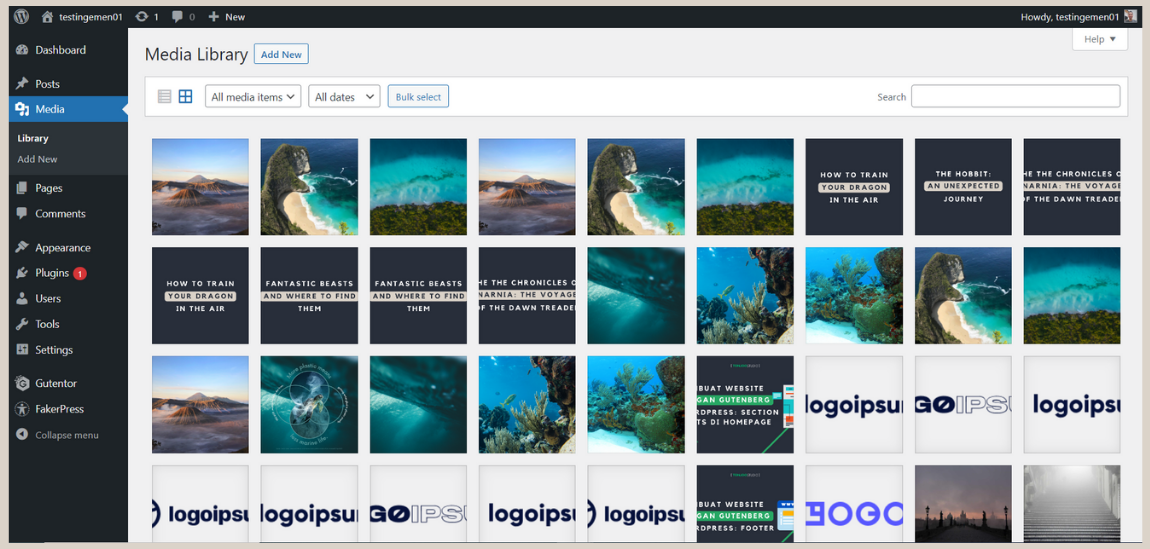1150x549 pixels.
Task: Open the site home icon testingemen01
Action: click(48, 16)
